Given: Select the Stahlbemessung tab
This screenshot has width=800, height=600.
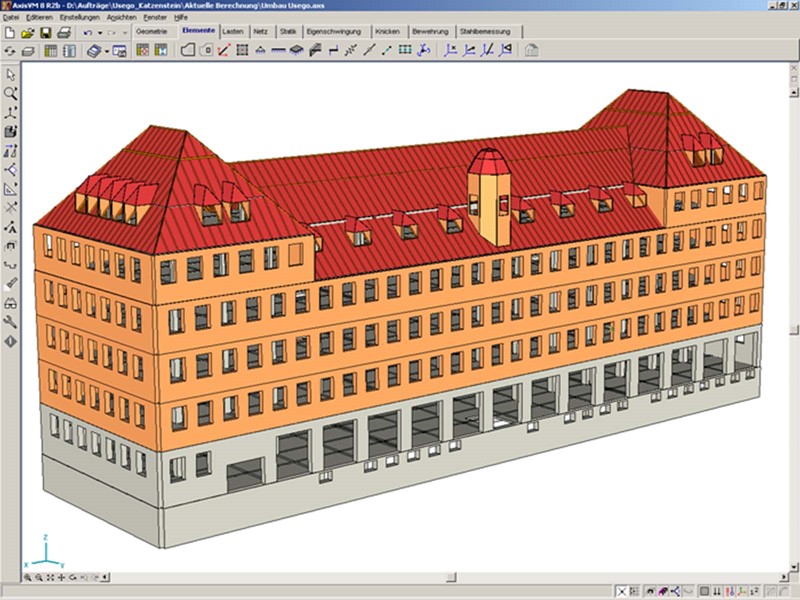Looking at the screenshot, I should [x=485, y=32].
